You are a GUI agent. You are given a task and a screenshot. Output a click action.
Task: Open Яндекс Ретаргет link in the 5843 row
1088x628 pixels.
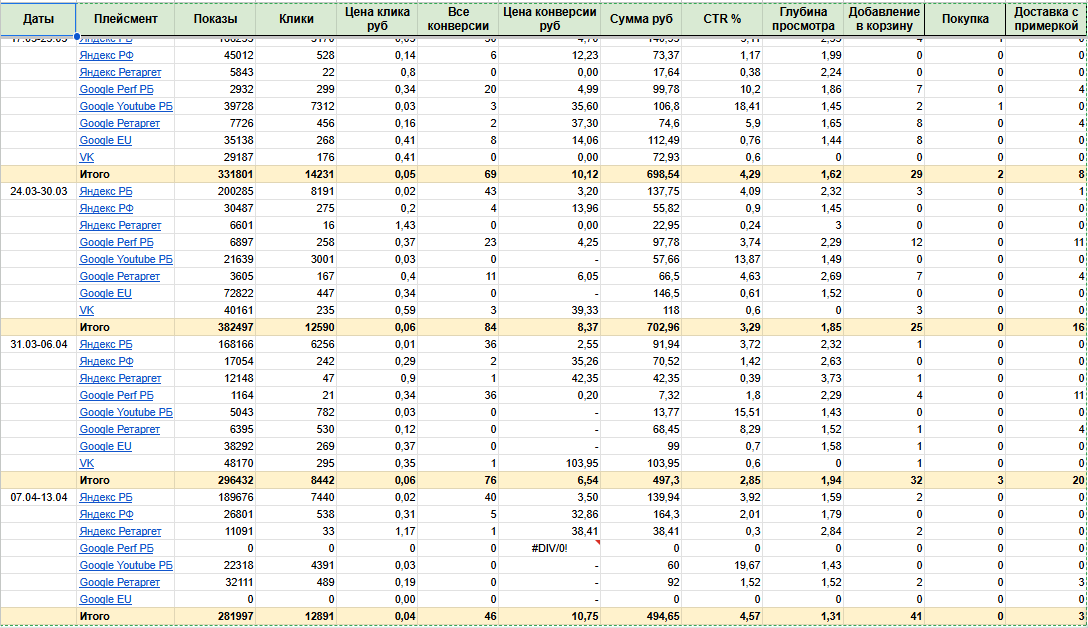pyautogui.click(x=120, y=72)
